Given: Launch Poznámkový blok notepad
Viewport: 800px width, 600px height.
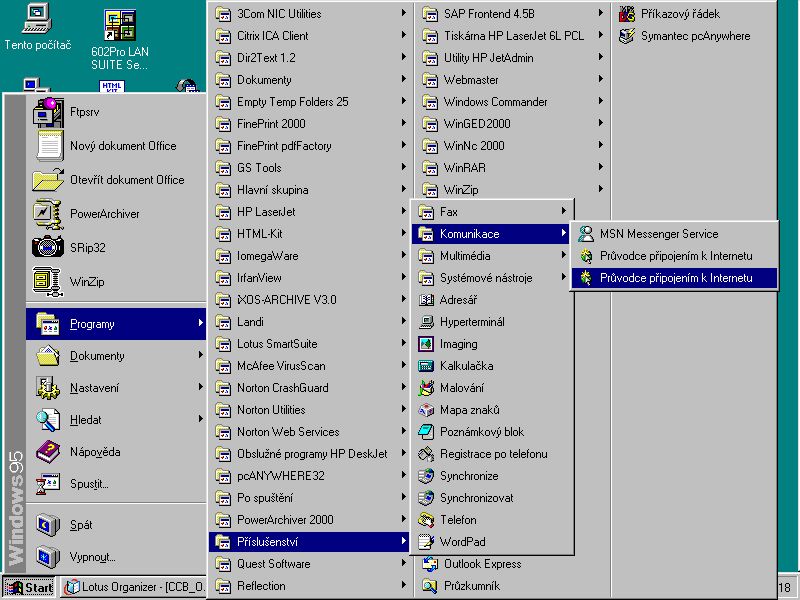Looking at the screenshot, I should [492, 432].
